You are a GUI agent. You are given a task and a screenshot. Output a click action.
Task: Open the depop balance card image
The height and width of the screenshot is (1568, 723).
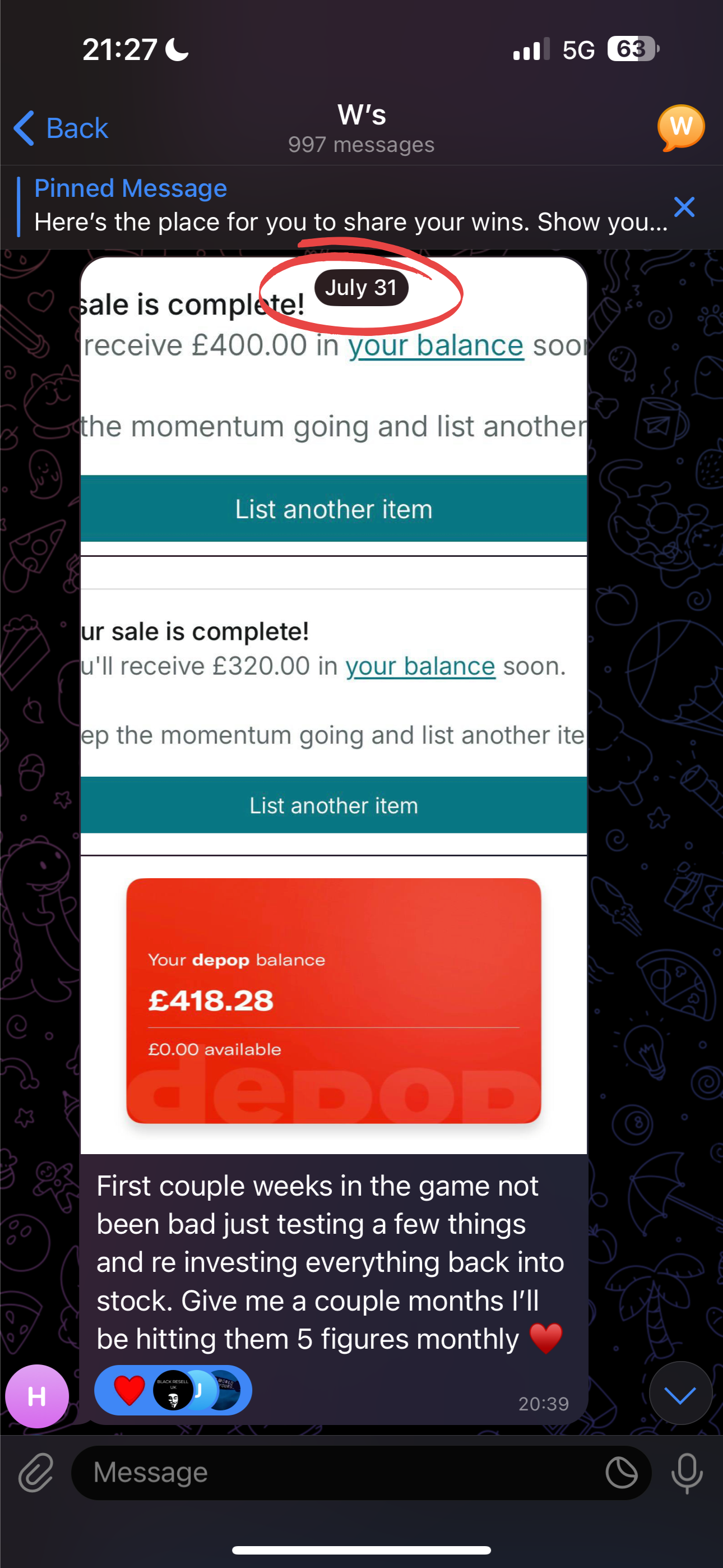(x=333, y=1000)
